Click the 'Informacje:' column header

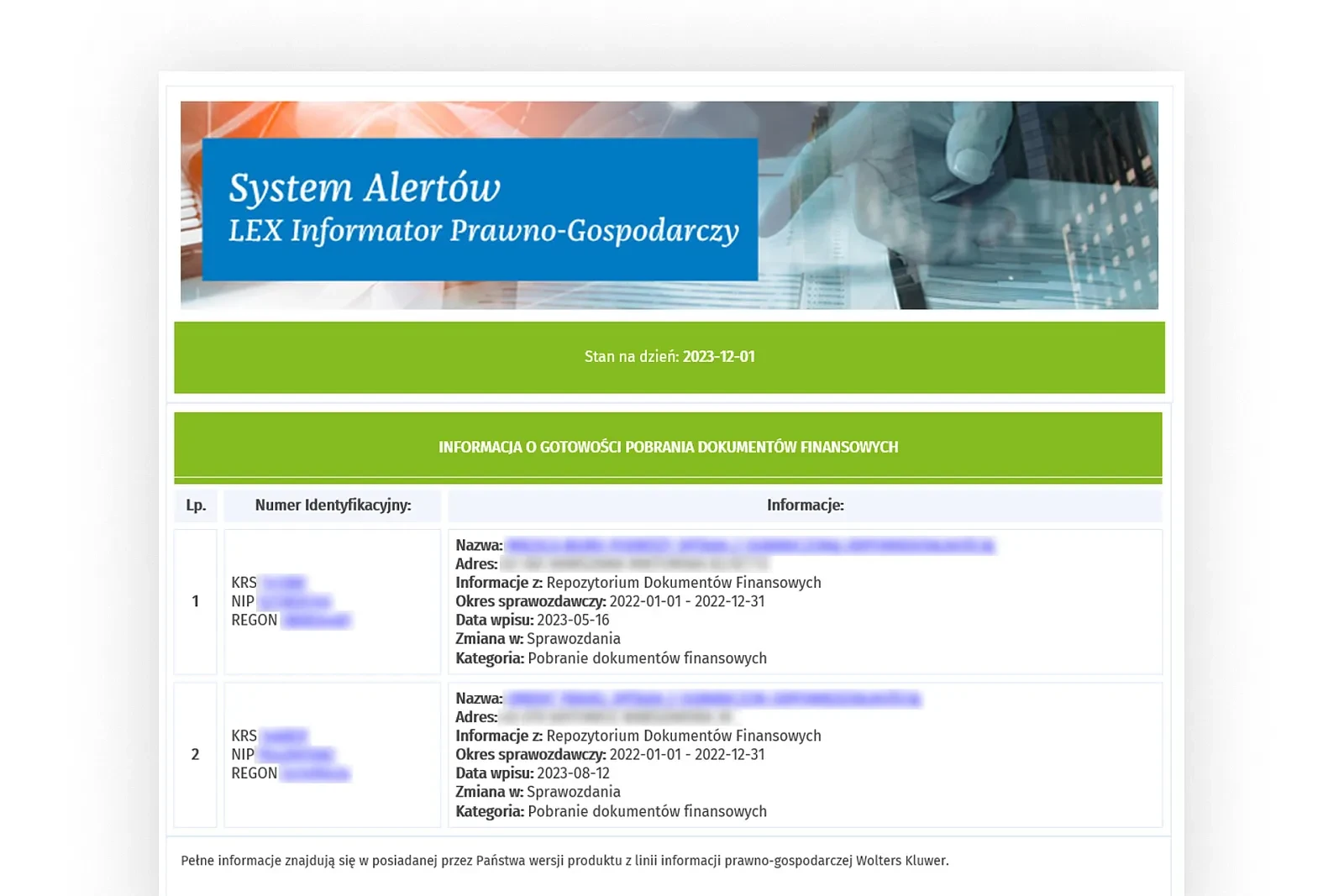tap(805, 505)
